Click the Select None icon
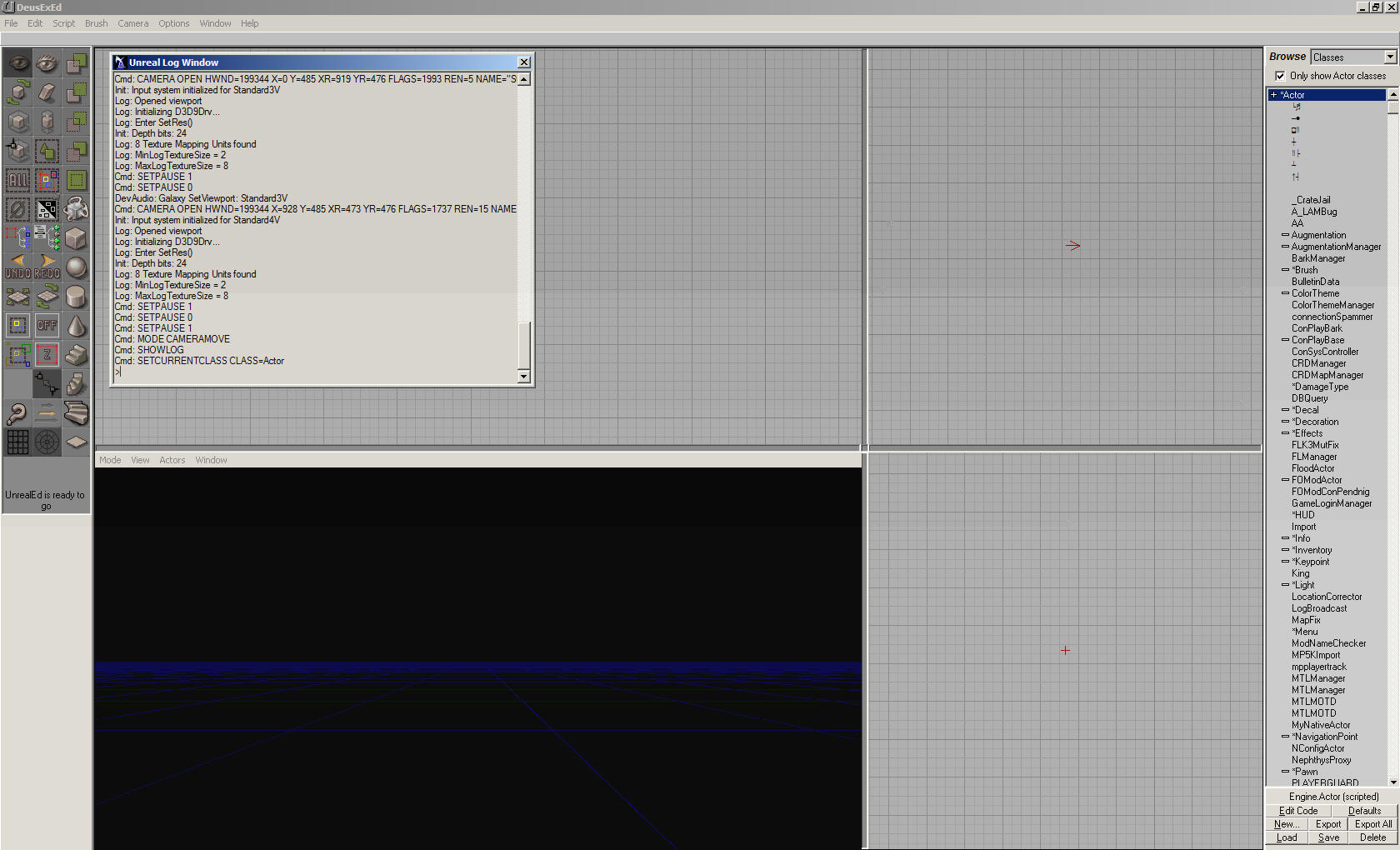The height and width of the screenshot is (850, 1400). (x=18, y=209)
